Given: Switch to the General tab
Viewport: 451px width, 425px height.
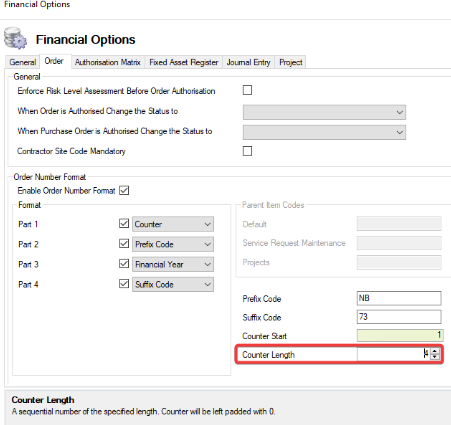Looking at the screenshot, I should 23,62.
